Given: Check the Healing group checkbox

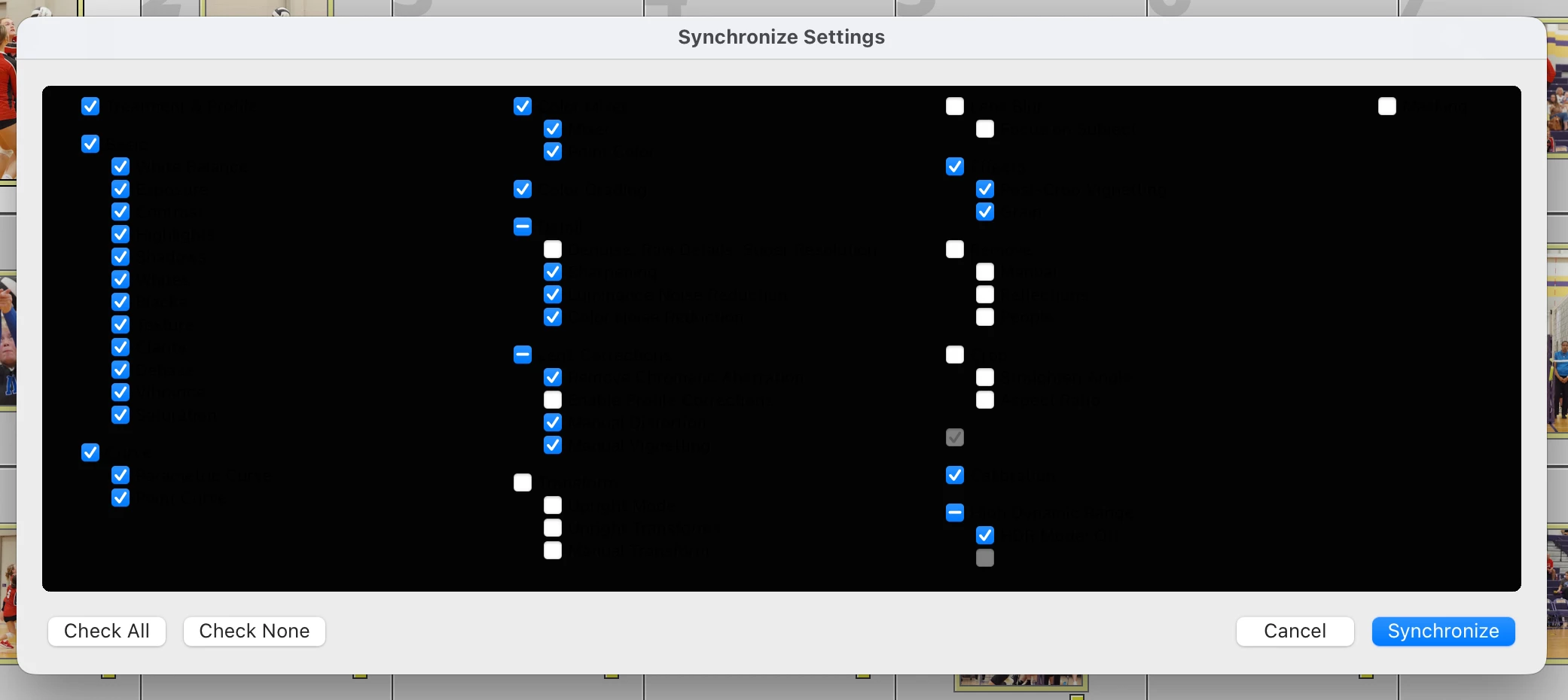Looking at the screenshot, I should (955, 249).
